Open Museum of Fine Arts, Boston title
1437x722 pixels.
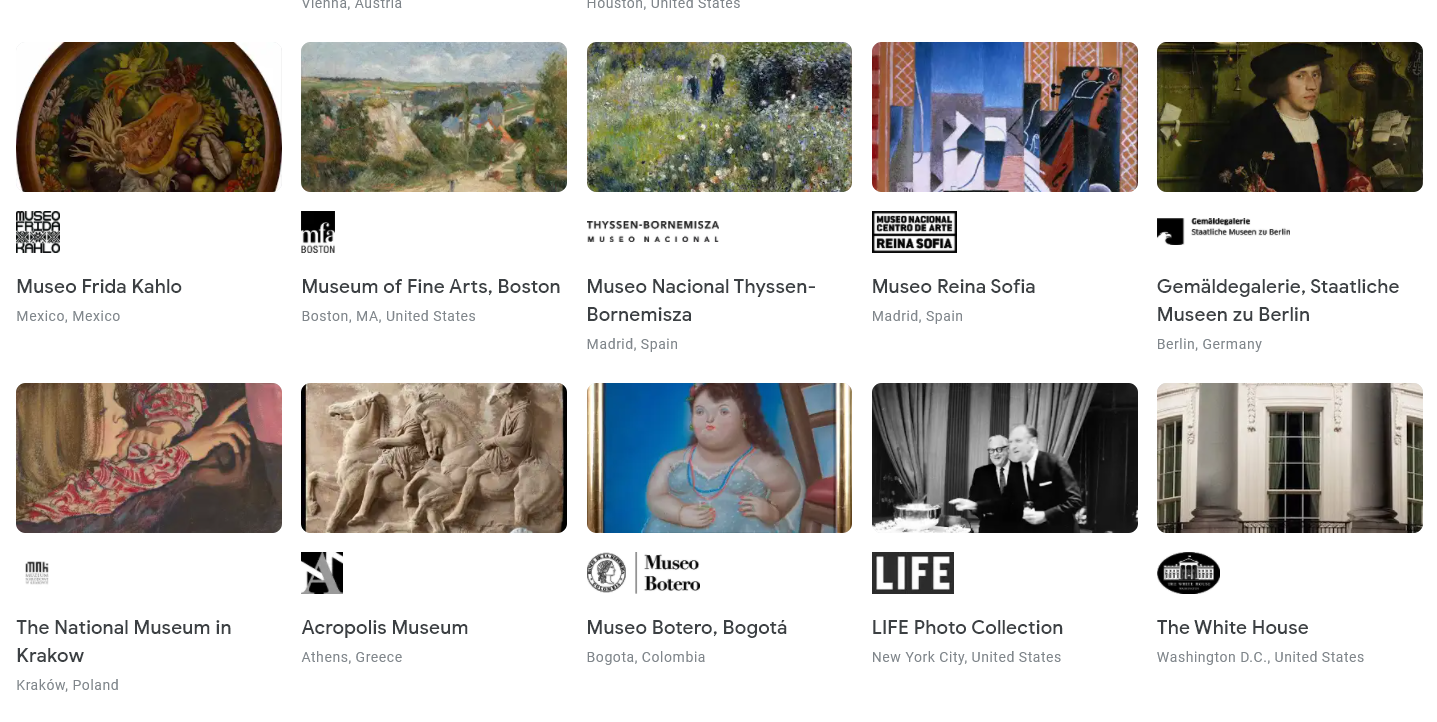point(431,286)
